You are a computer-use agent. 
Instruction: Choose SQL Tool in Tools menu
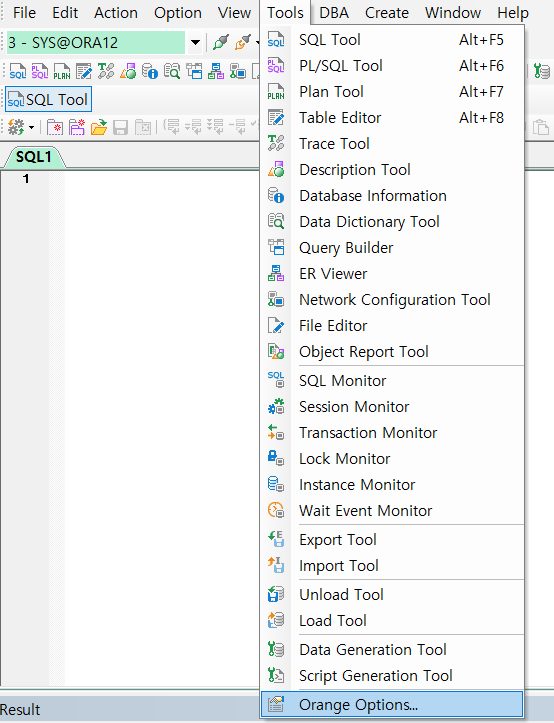[x=393, y=40]
